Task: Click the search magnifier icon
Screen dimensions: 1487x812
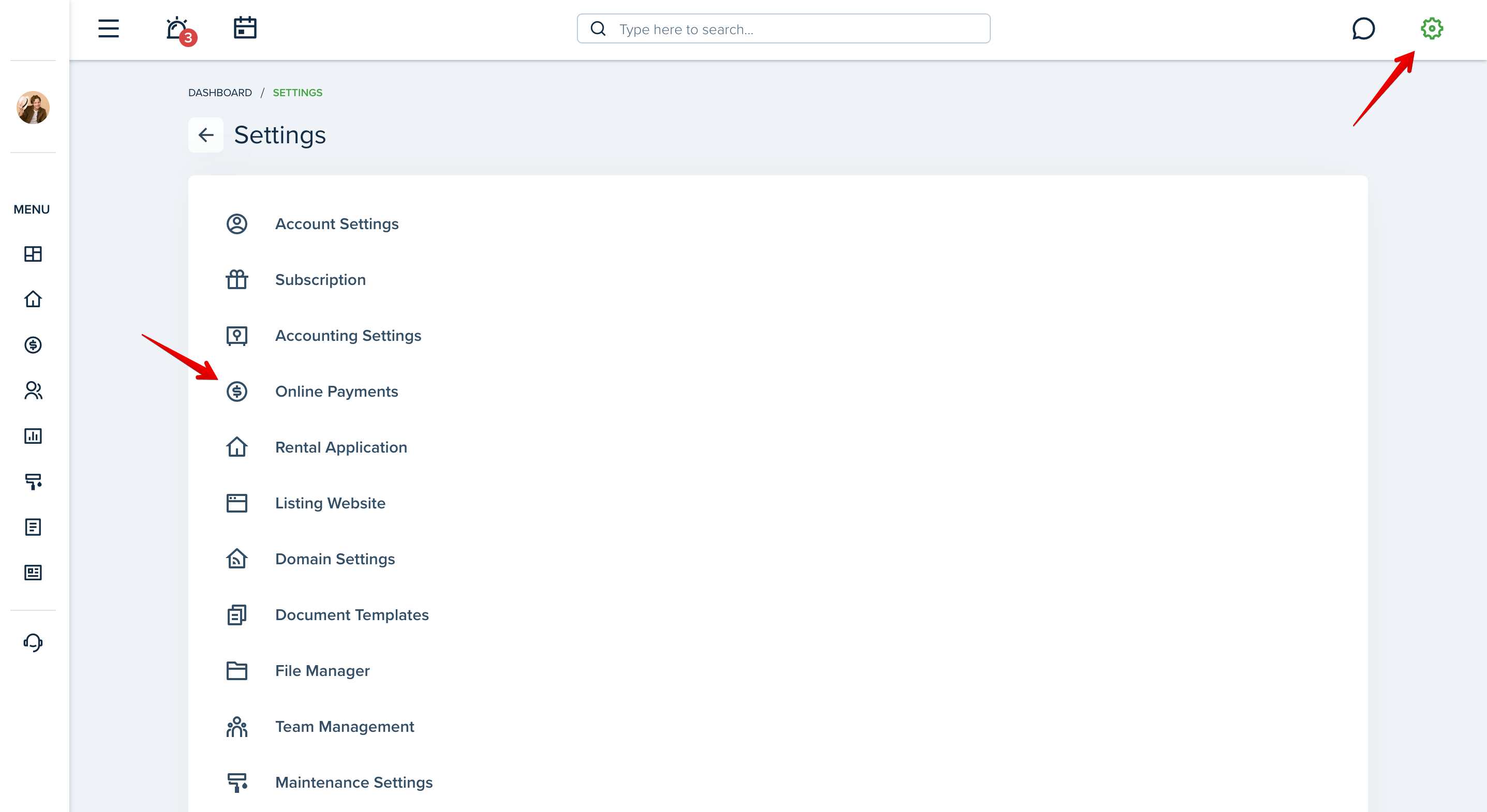Action: 598,29
